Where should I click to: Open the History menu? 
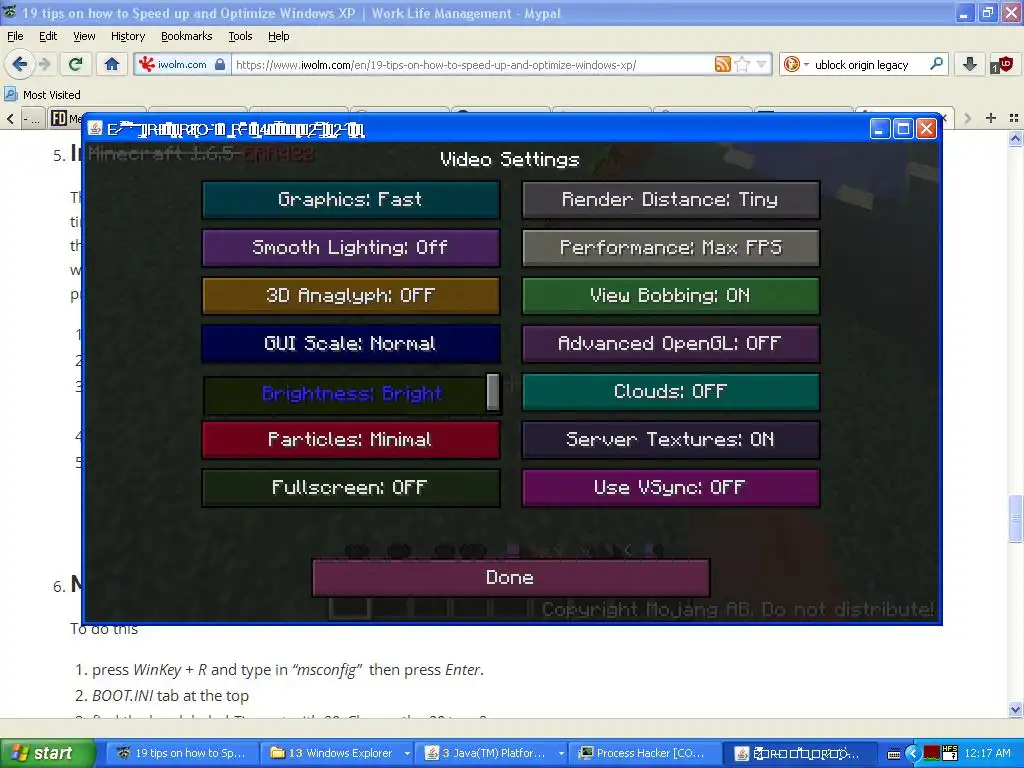coord(128,36)
